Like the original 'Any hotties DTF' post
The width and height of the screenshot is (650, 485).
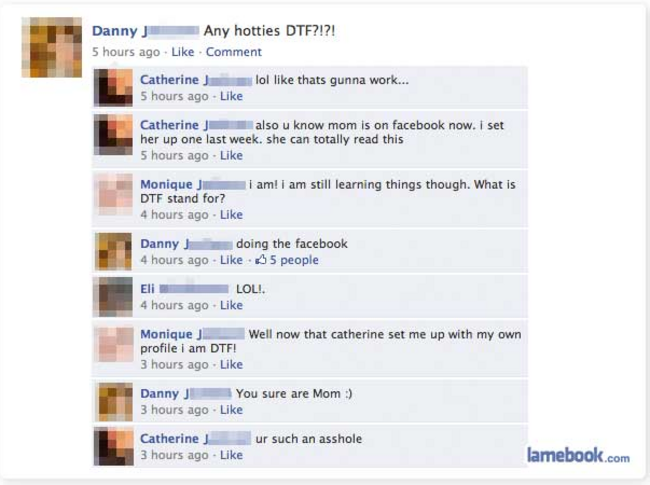(x=183, y=52)
